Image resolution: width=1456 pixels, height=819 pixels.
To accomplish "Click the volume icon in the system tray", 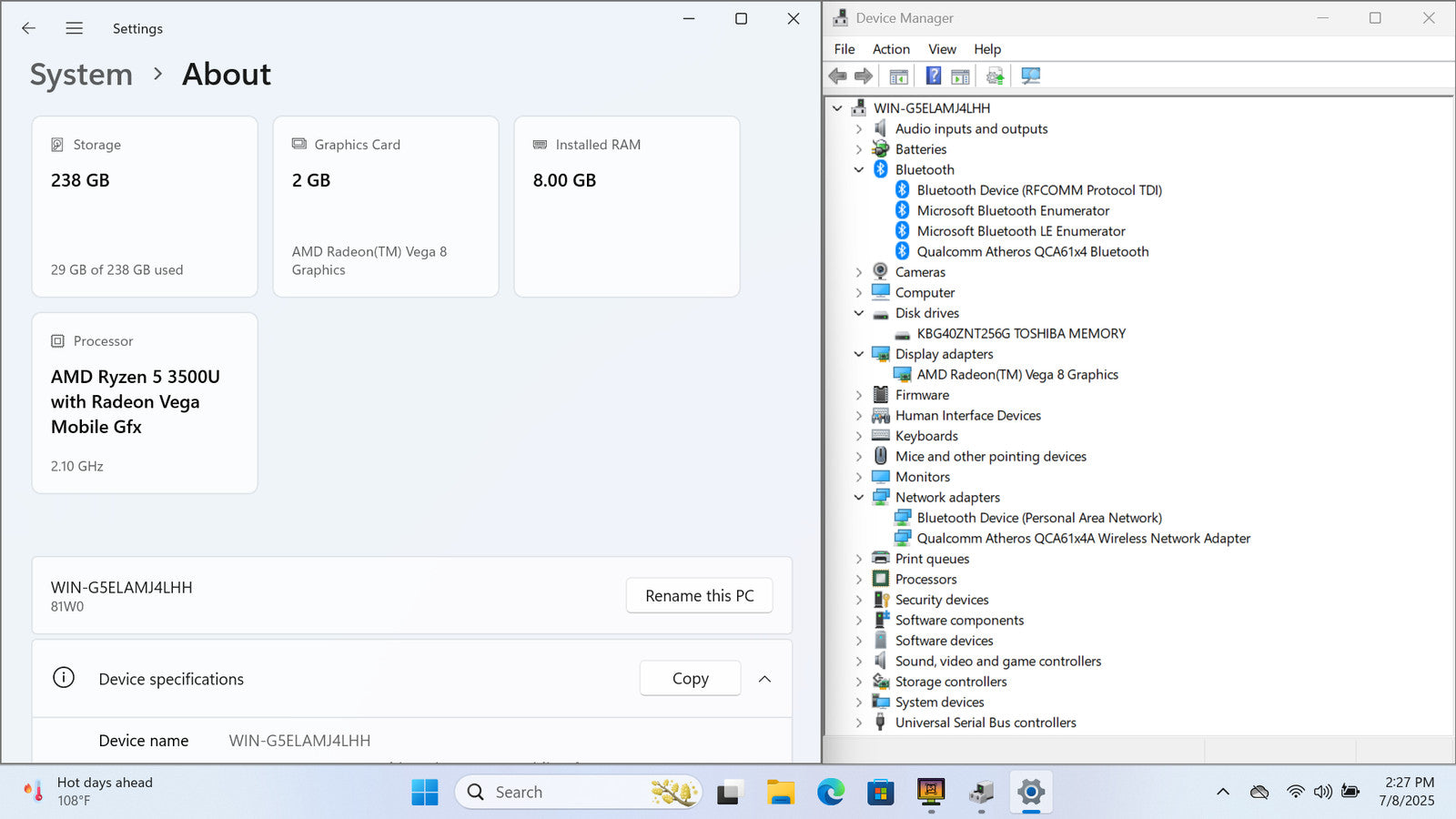I will click(x=1323, y=792).
